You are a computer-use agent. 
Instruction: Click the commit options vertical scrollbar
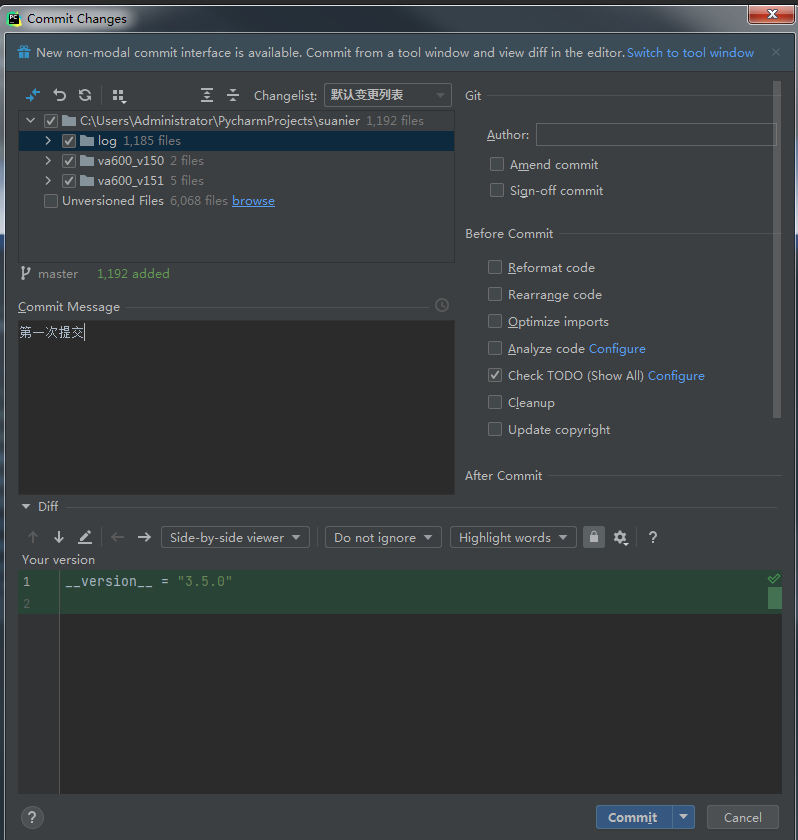(777, 249)
